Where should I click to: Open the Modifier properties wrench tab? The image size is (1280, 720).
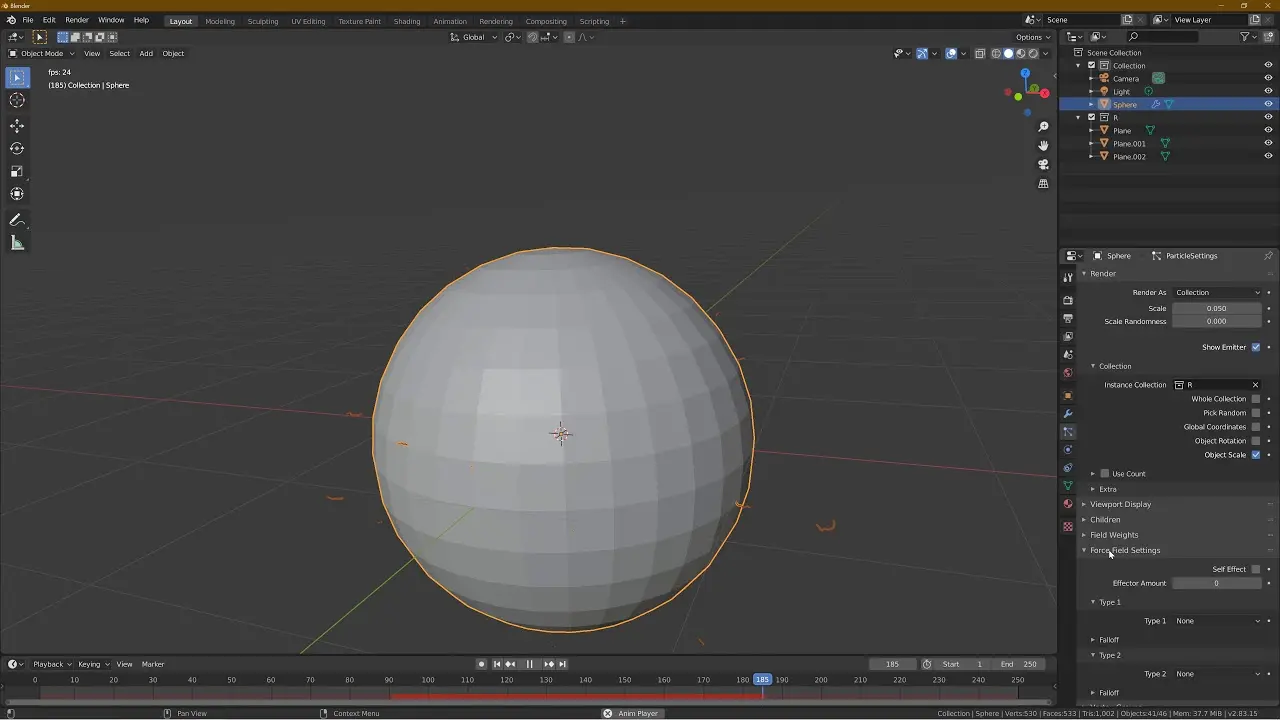tap(1068, 414)
